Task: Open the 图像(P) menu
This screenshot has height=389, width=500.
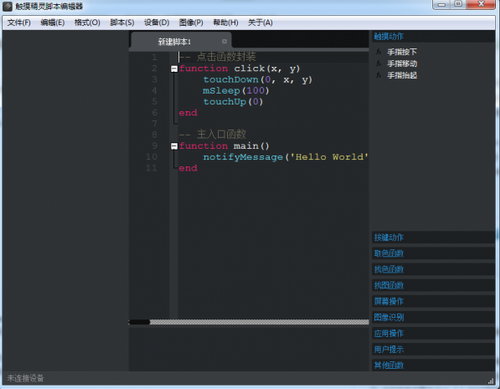Action: click(191, 23)
